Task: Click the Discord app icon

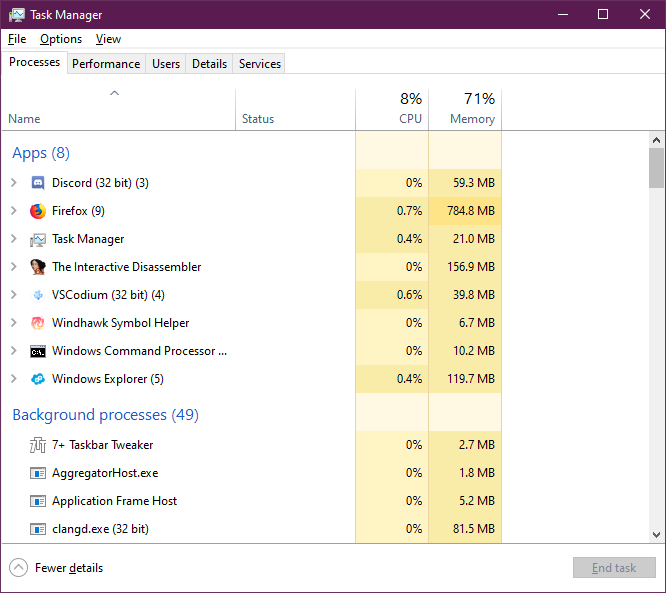Action: pos(38,183)
